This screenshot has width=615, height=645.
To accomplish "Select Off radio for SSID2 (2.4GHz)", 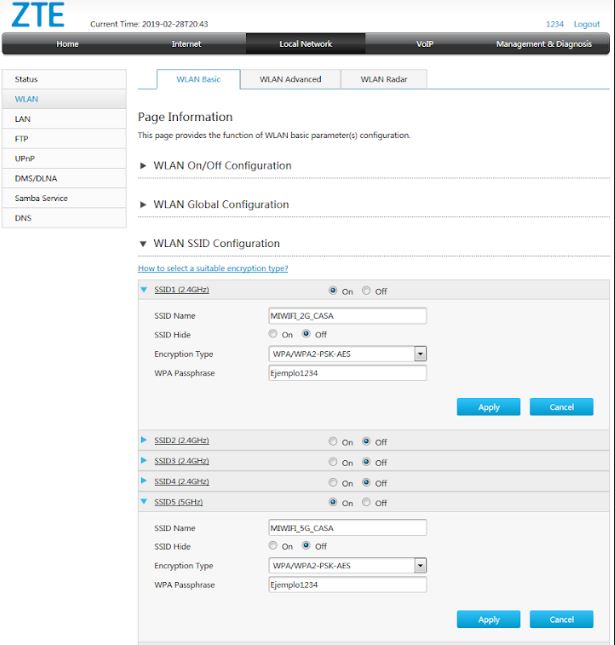I will click(x=366, y=441).
